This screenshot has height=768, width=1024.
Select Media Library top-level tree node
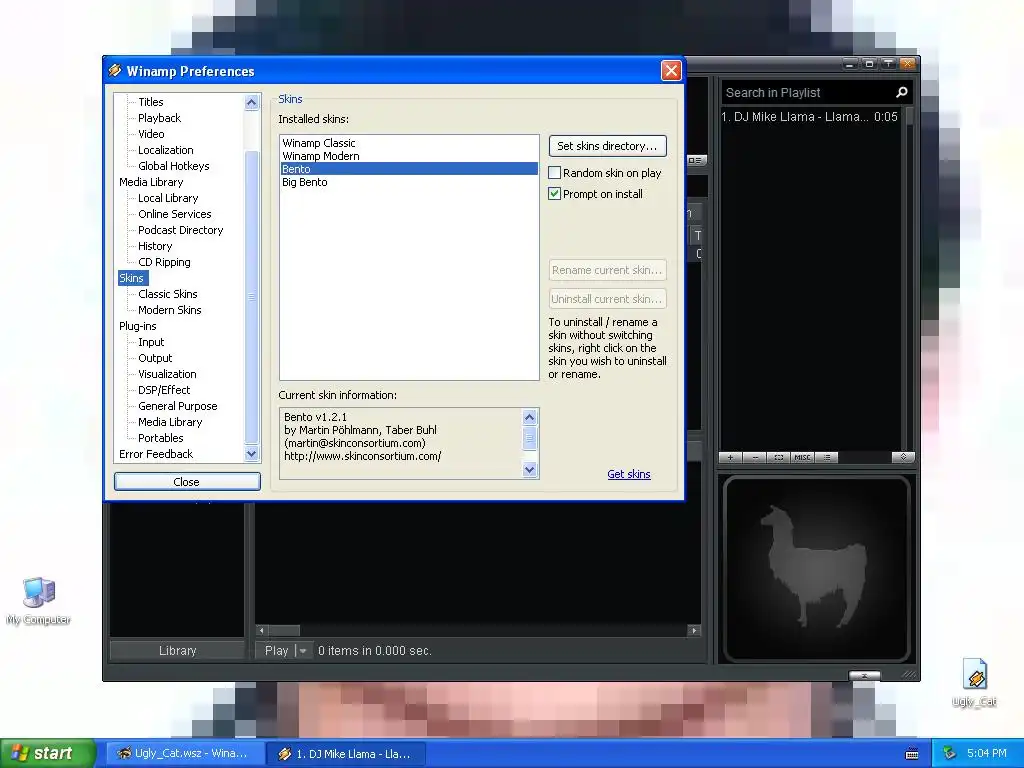pyautogui.click(x=151, y=182)
